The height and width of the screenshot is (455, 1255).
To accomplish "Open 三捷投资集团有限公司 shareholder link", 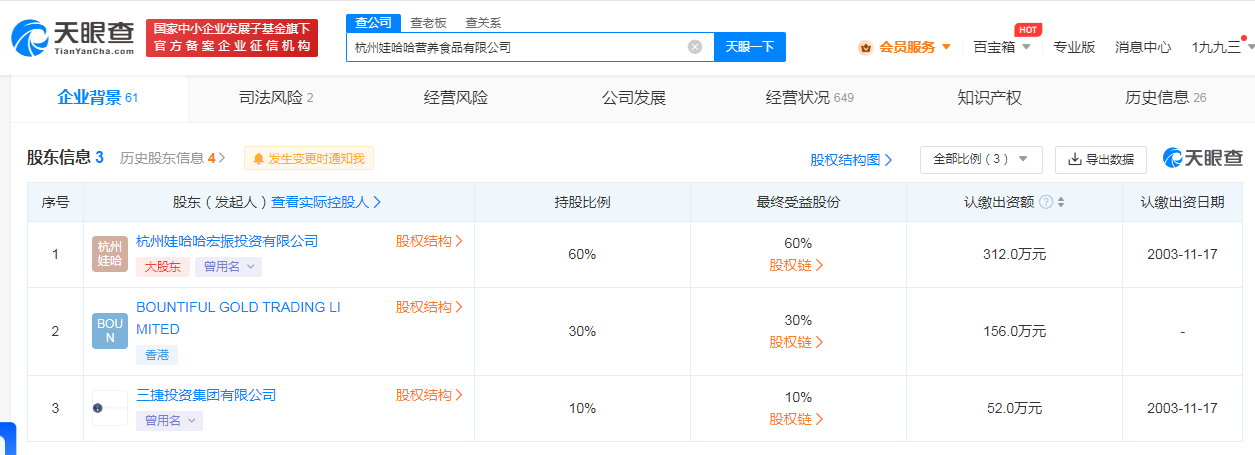I will point(206,395).
